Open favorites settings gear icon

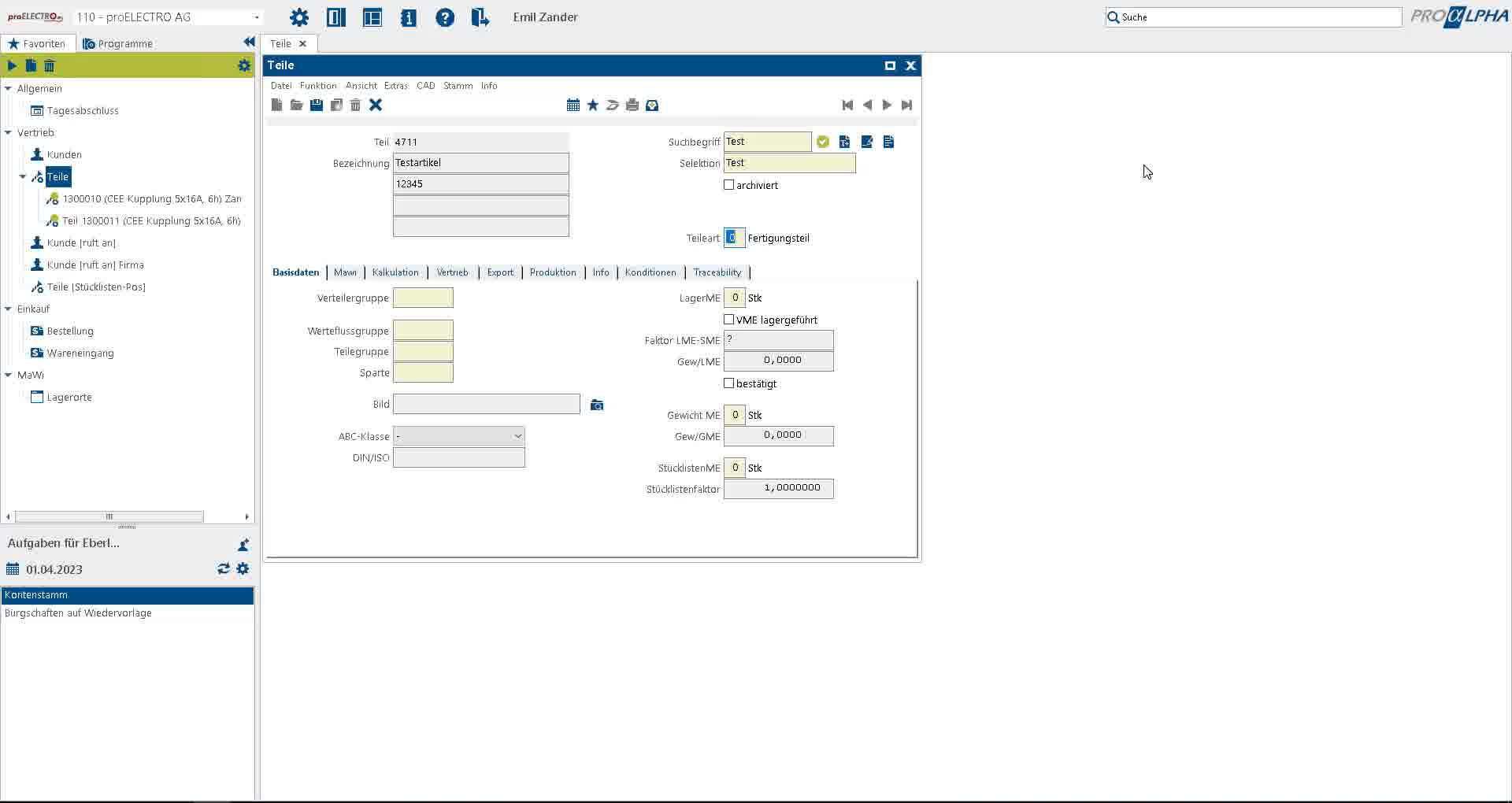[x=244, y=65]
